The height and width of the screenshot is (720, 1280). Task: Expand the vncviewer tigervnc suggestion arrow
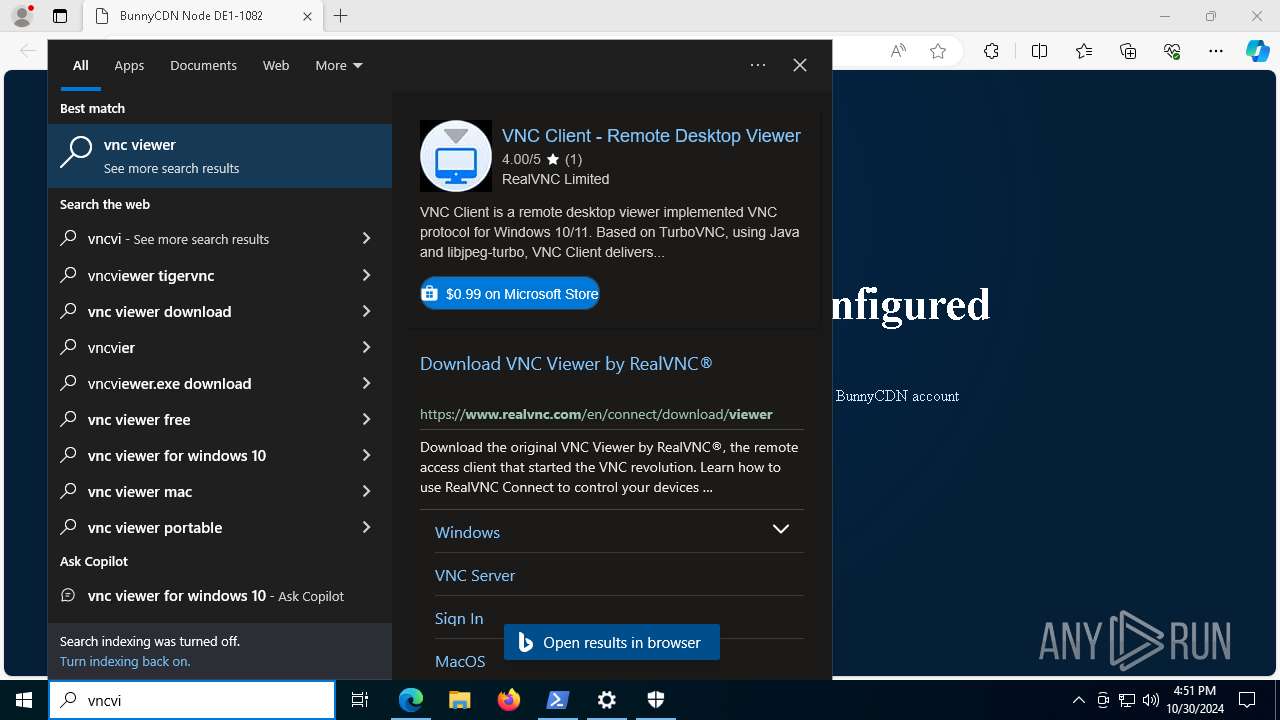pyautogui.click(x=366, y=275)
